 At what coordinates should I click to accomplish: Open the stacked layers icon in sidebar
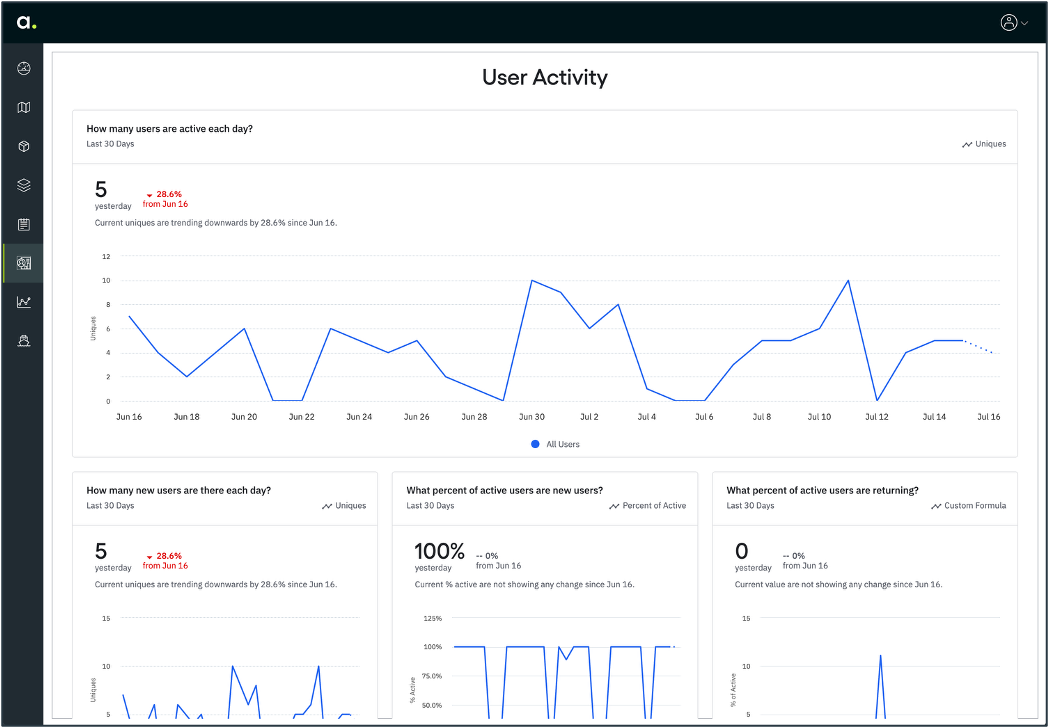(23, 185)
